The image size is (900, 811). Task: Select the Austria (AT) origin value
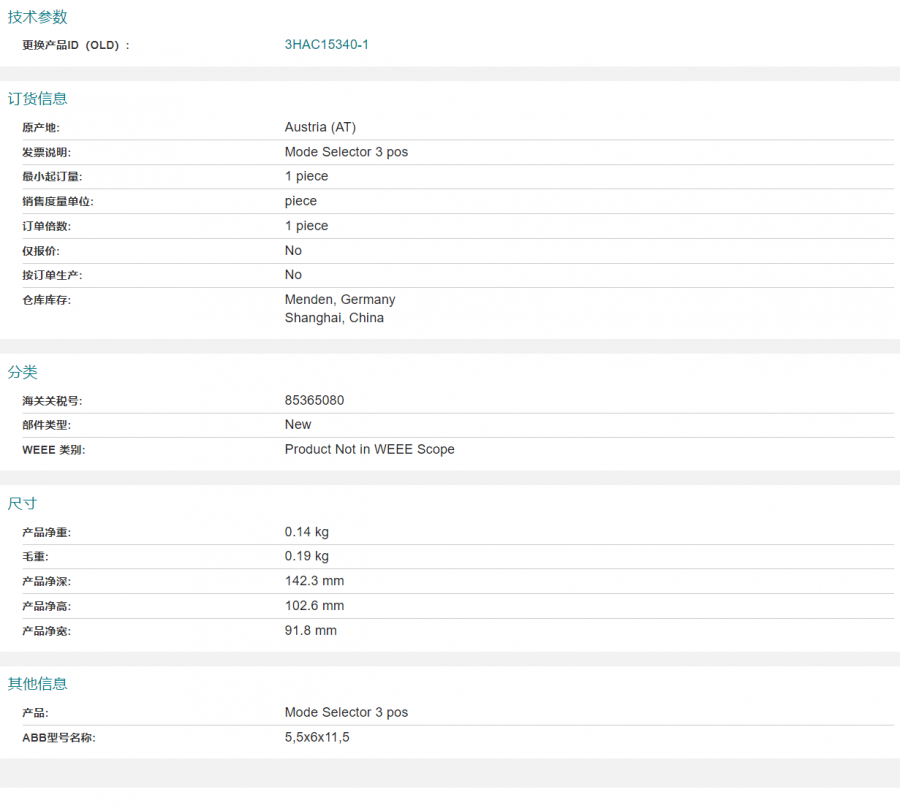[320, 127]
